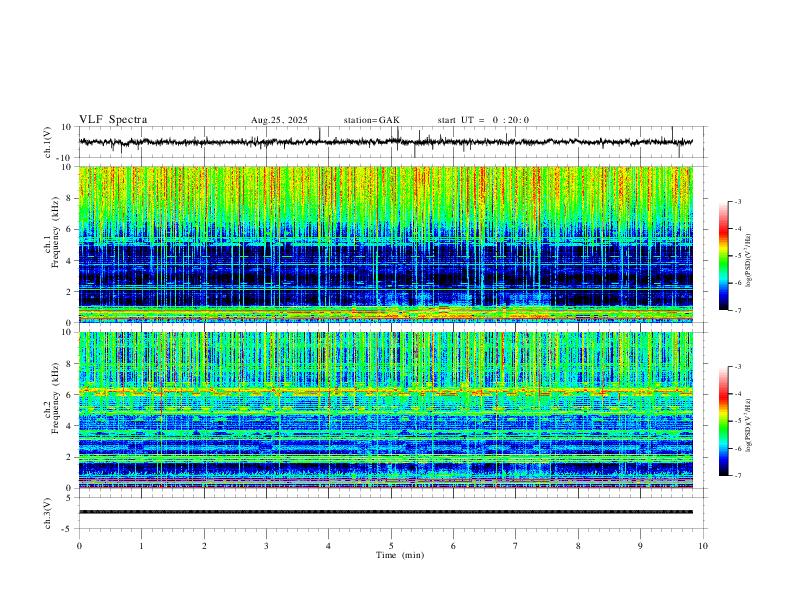The height and width of the screenshot is (612, 792).
Task: Click time axis tick label '3'
Action: pyautogui.click(x=266, y=546)
